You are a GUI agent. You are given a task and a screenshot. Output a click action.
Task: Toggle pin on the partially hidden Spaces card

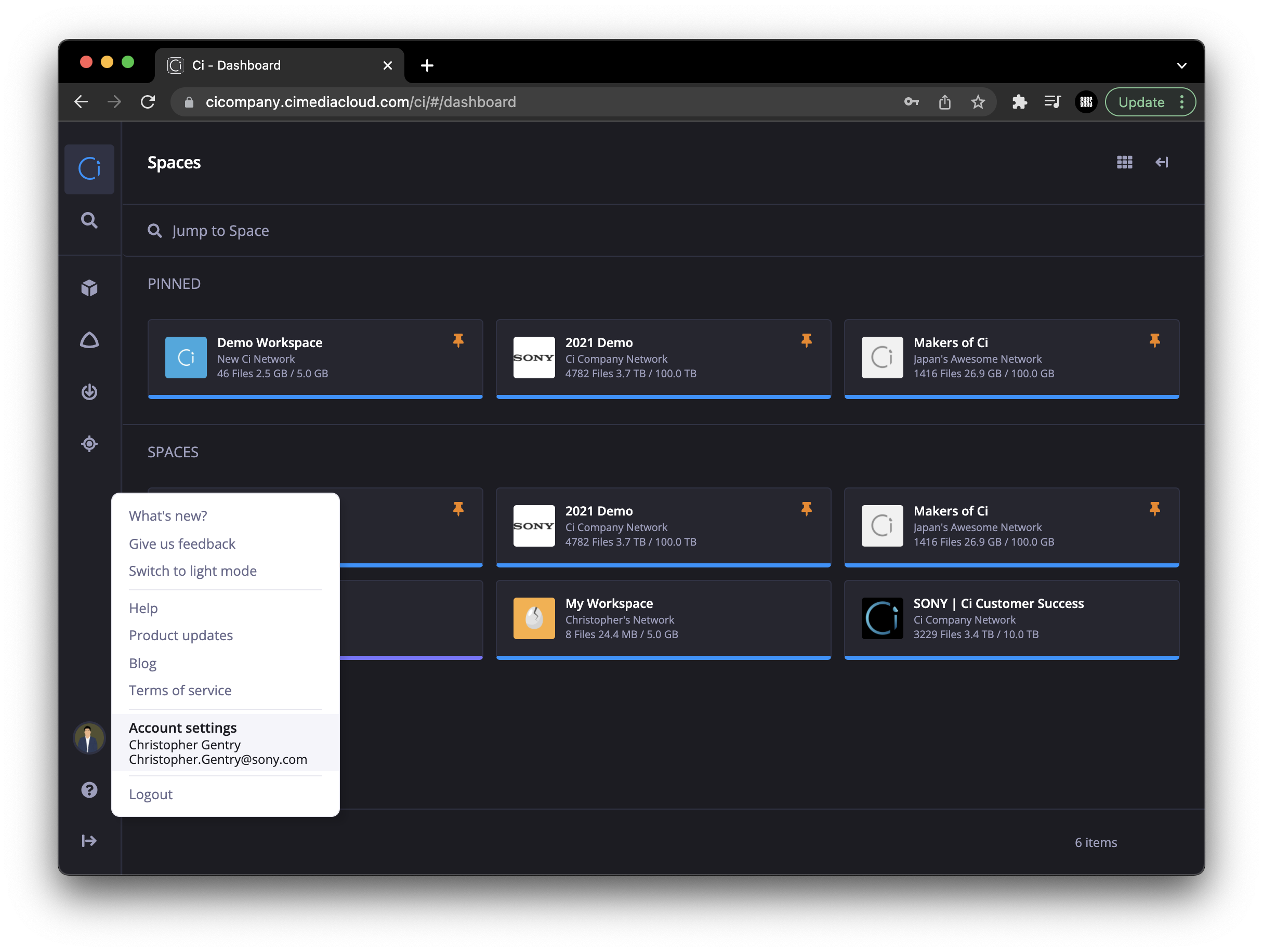[458, 509]
